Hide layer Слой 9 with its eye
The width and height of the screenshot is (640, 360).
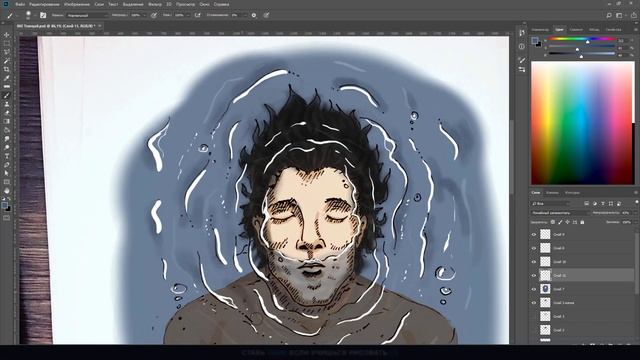pyautogui.click(x=534, y=235)
